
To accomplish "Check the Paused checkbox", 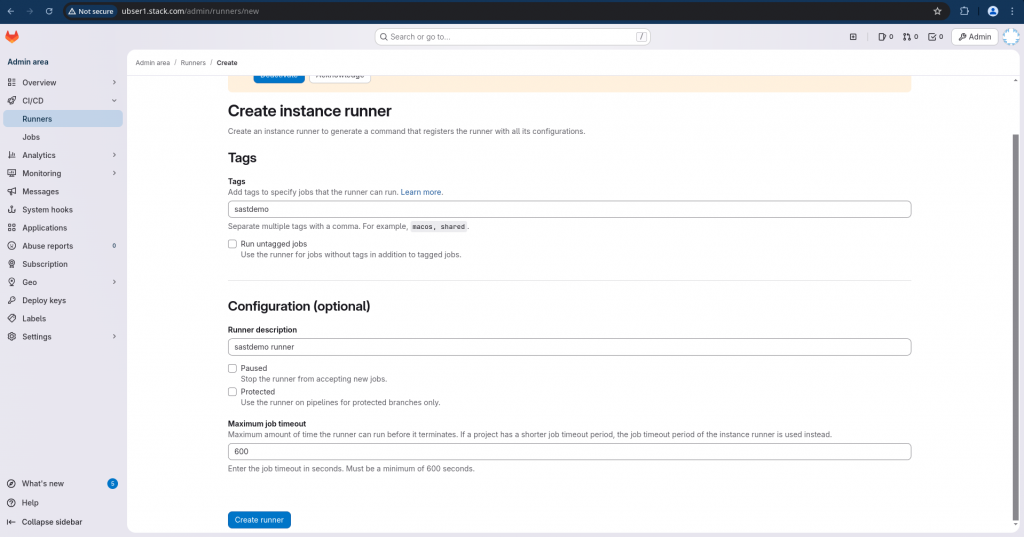I will click(x=232, y=369).
